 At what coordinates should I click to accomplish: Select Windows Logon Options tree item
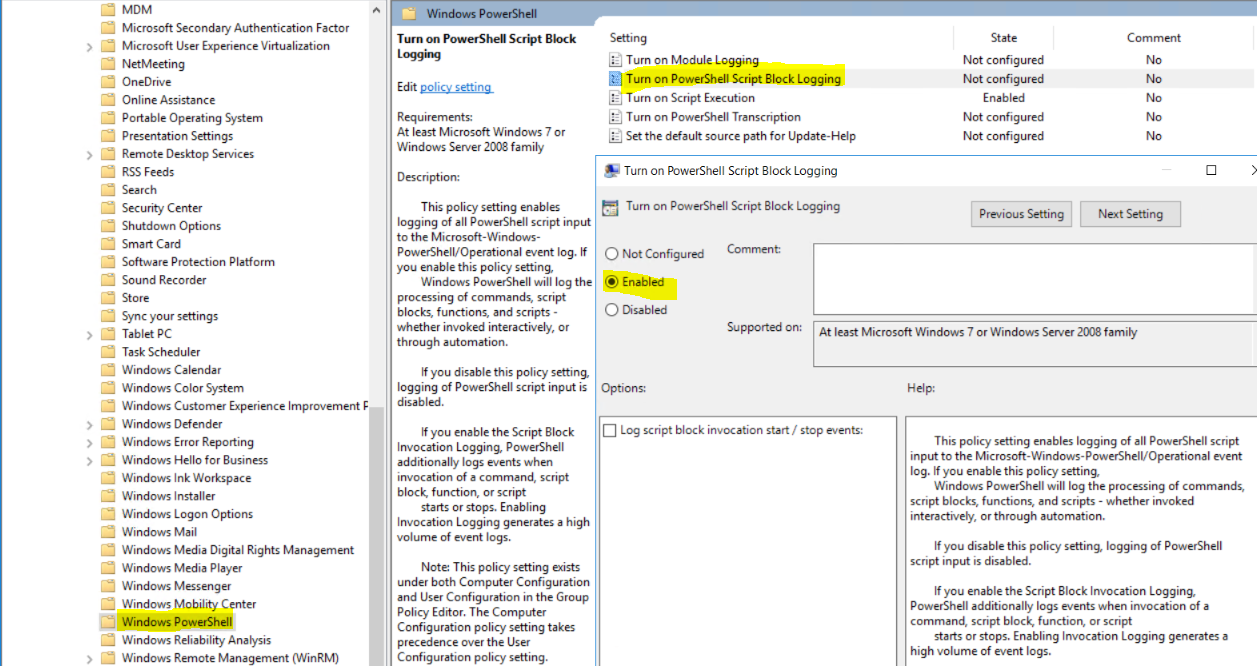click(187, 514)
